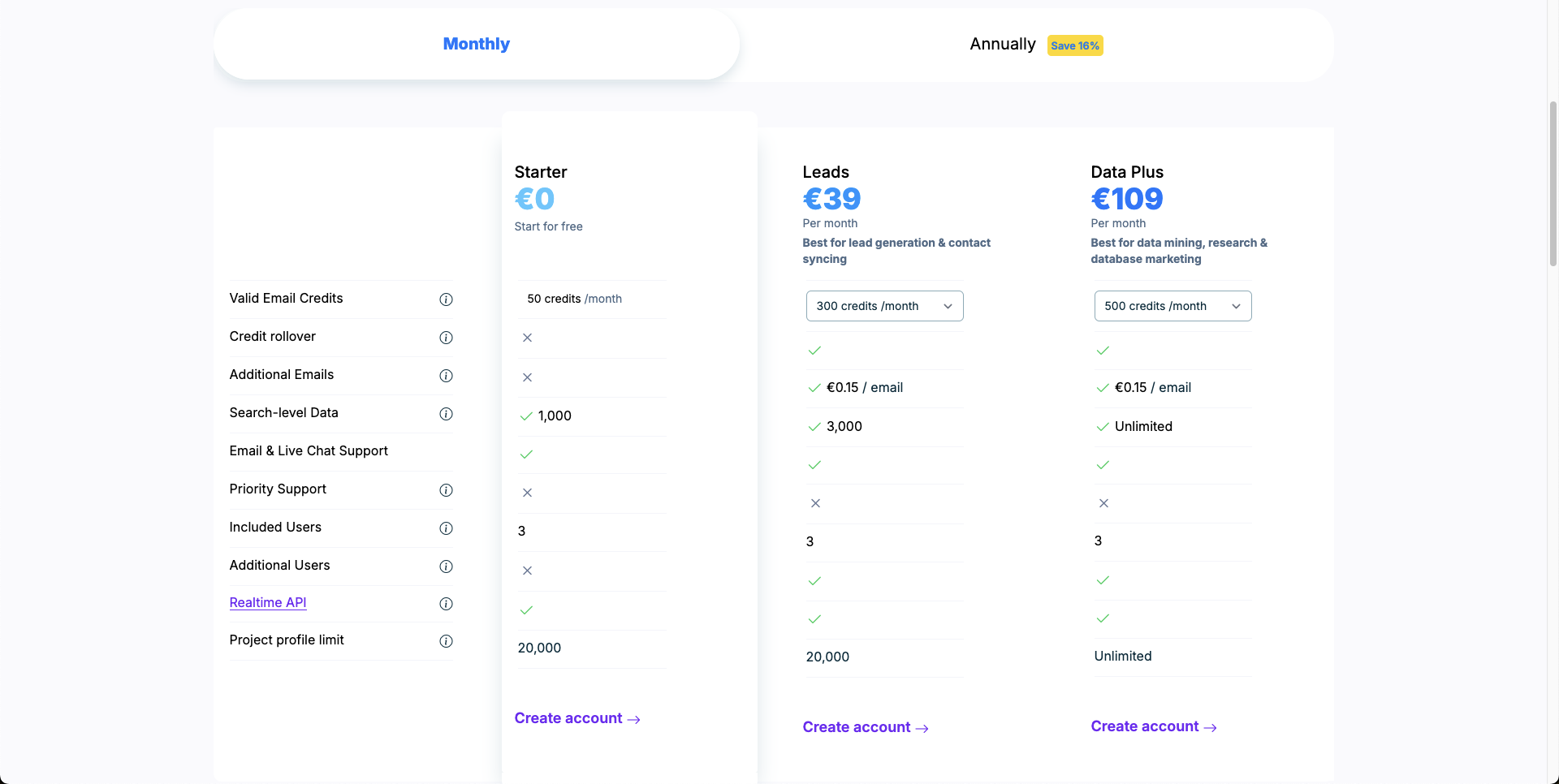Click Leads credit rollover checkmark
Viewport: 1559px width, 784px height.
point(814,351)
